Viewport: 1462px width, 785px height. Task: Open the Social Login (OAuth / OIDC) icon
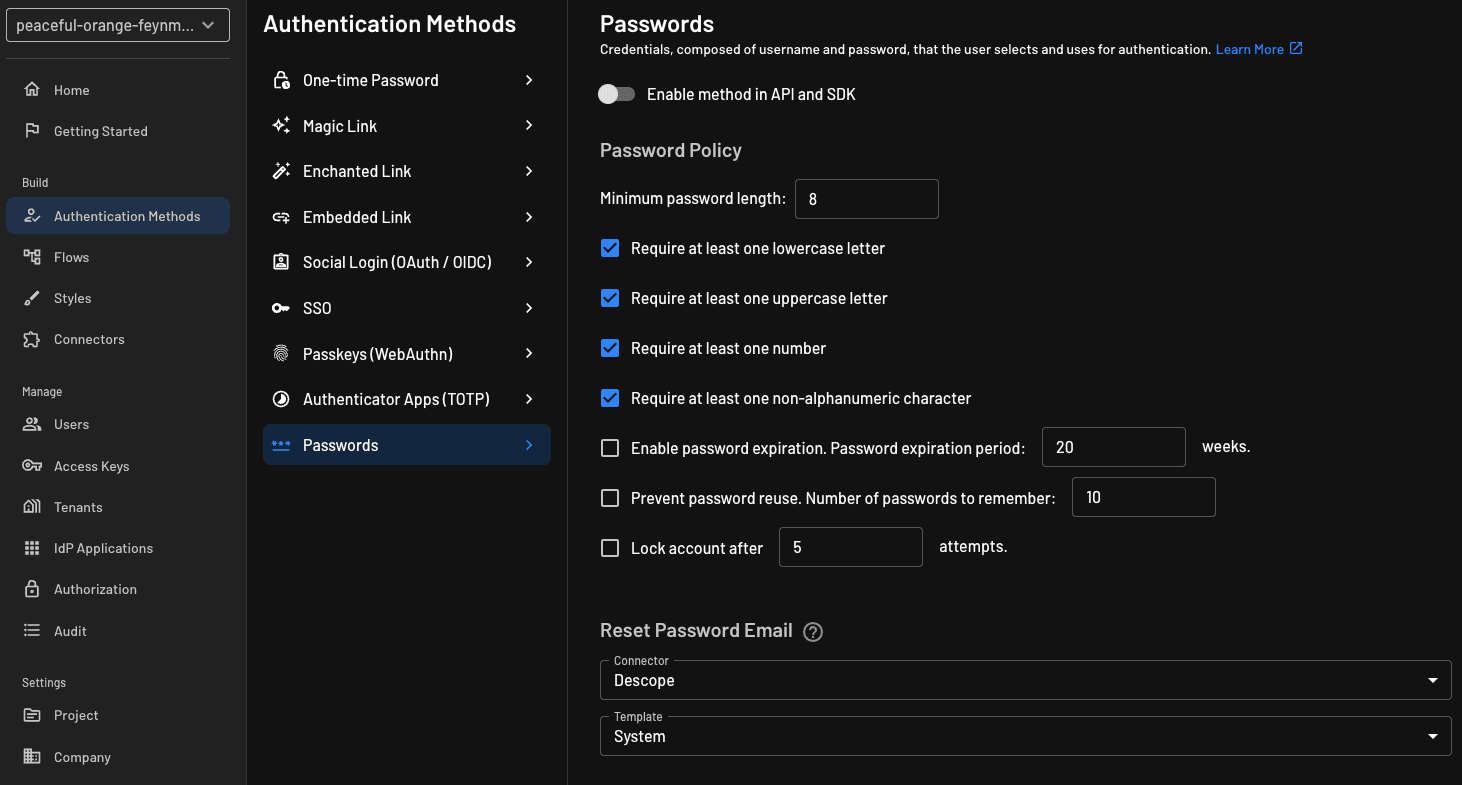tap(281, 262)
